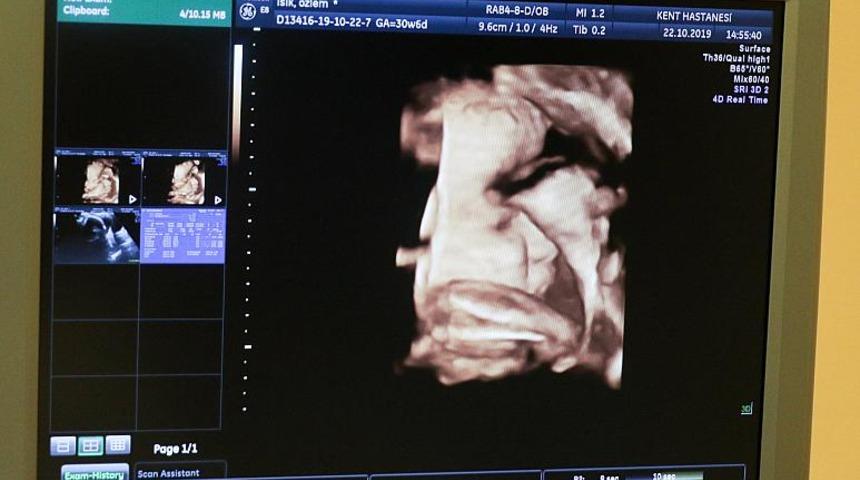Click the 10 sec cine progress bar
The height and width of the screenshot is (480, 860).
678,476
